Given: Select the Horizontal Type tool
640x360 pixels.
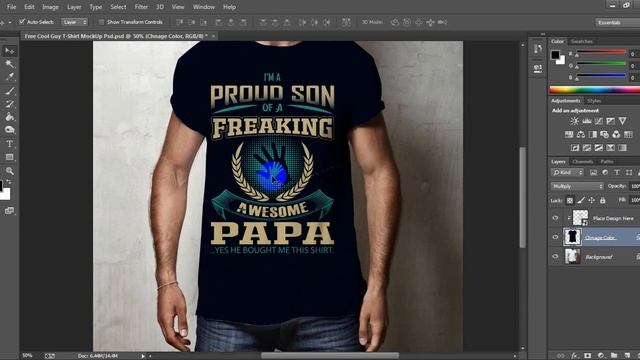Looking at the screenshot, I should click(x=9, y=144).
